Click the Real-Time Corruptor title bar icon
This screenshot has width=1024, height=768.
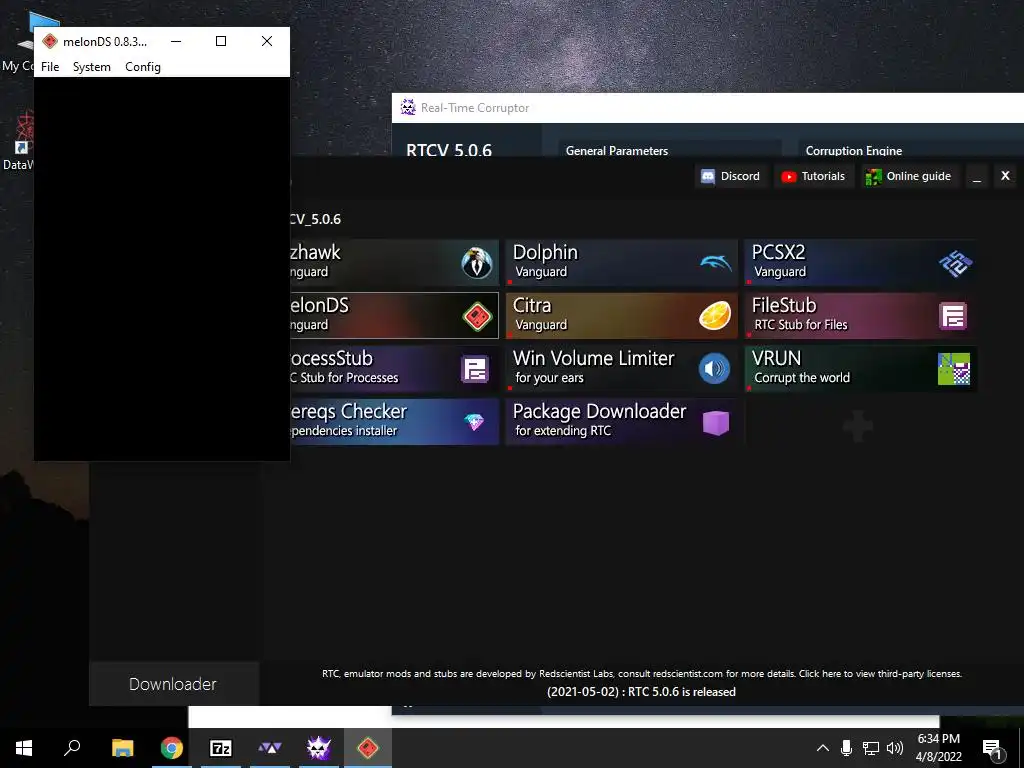408,107
